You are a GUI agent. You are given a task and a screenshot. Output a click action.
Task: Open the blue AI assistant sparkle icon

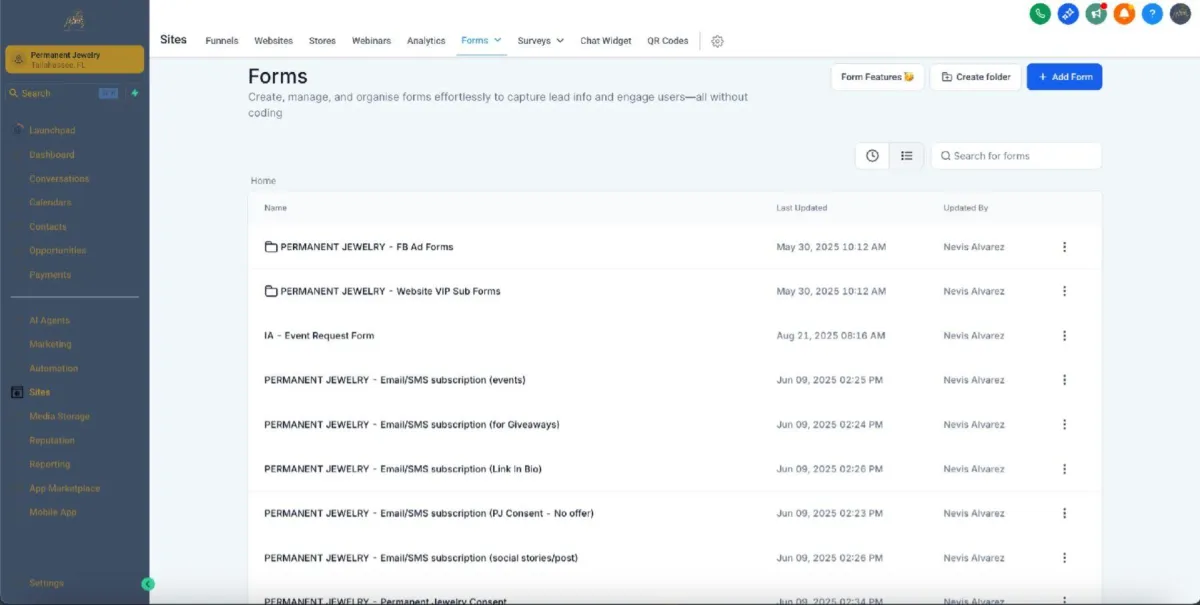1068,14
